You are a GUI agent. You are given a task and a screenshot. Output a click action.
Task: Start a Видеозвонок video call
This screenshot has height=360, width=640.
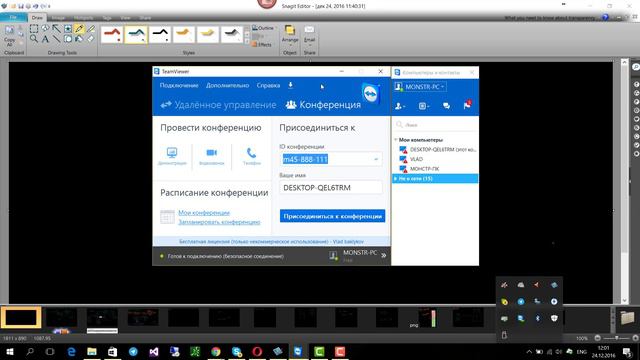pos(211,156)
